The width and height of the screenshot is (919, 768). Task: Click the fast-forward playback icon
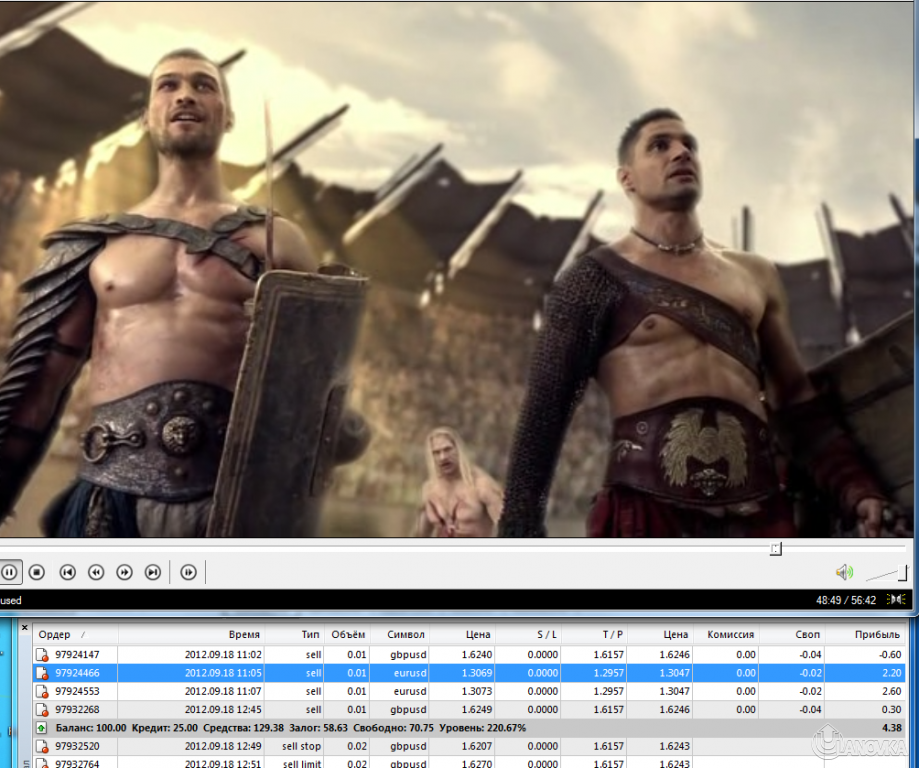124,572
